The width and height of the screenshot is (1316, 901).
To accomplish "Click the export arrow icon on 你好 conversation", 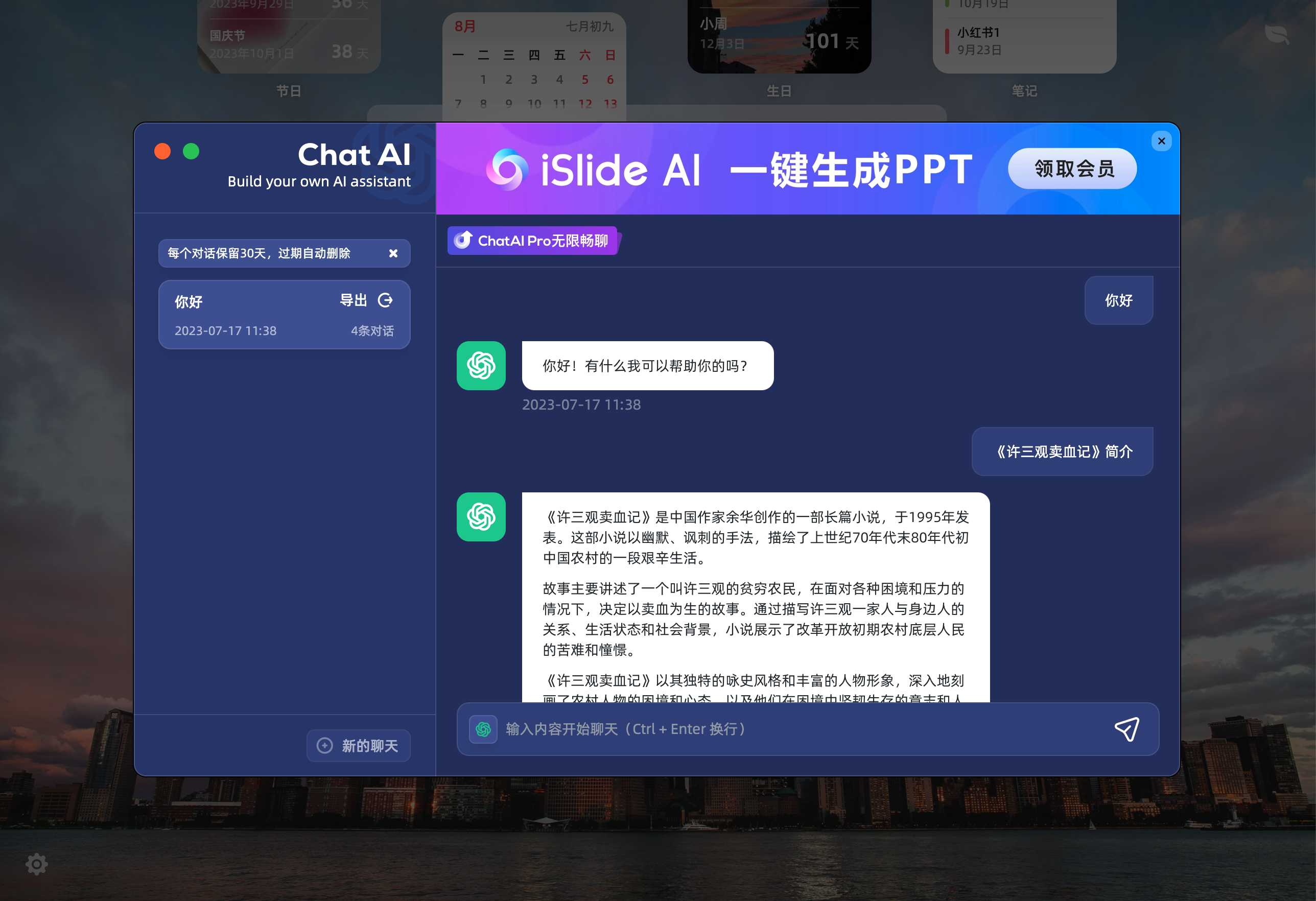I will point(386,300).
